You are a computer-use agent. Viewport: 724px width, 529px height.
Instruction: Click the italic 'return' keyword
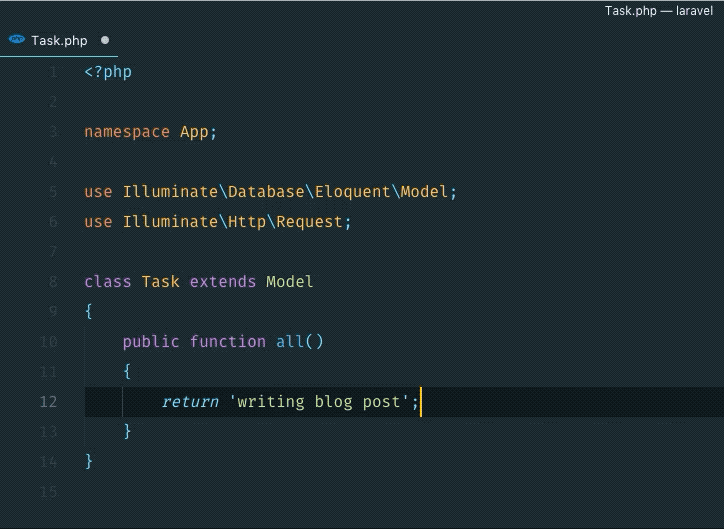click(x=190, y=402)
